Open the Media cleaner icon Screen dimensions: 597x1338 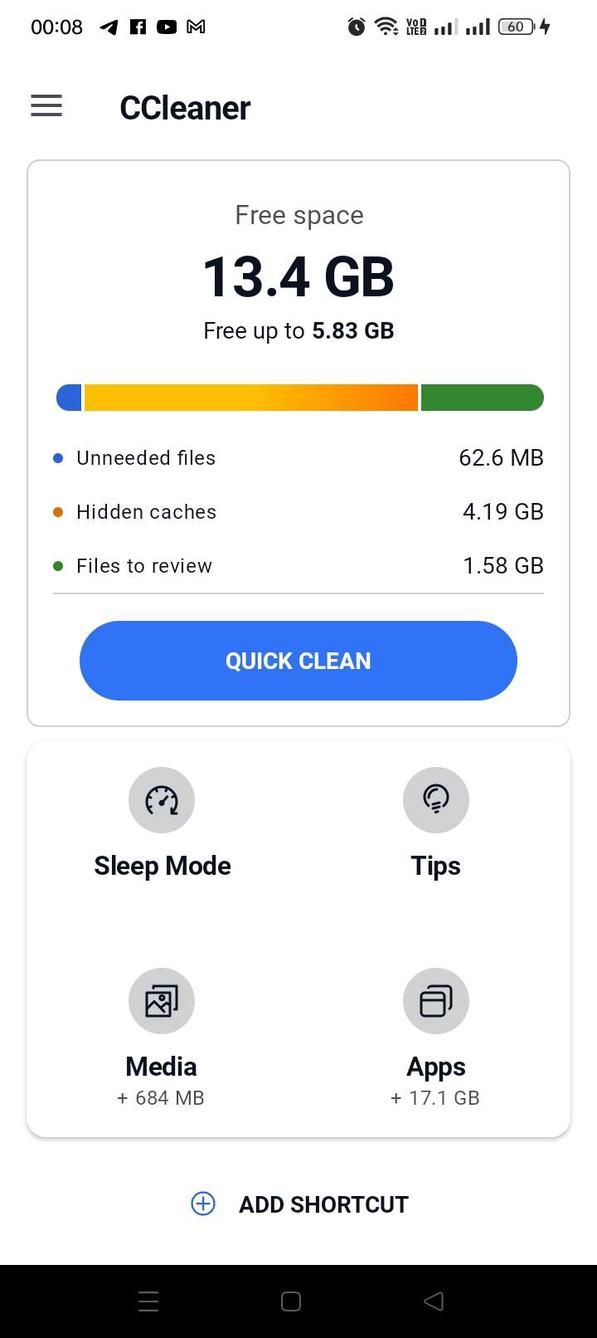161,1000
